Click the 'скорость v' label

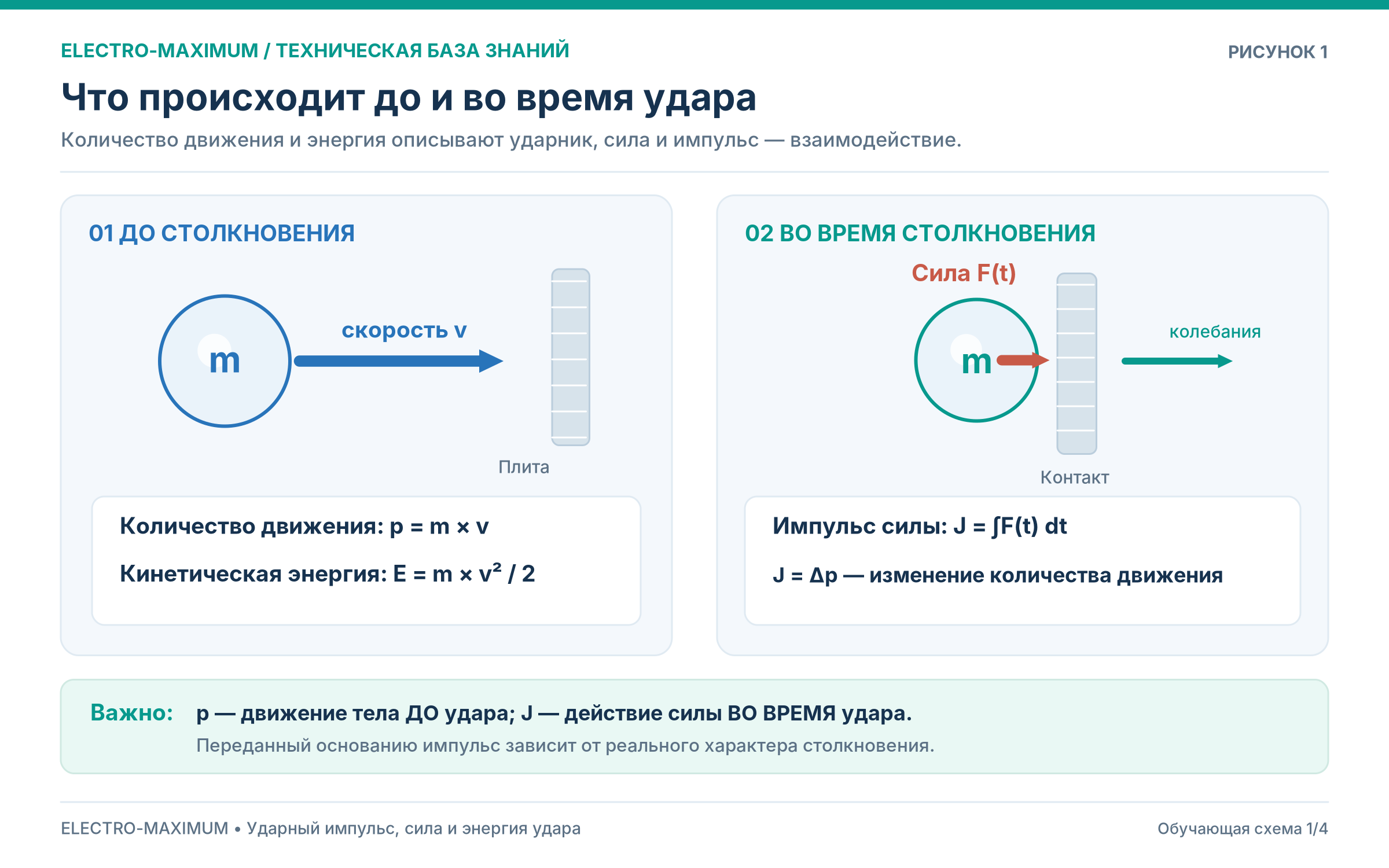click(x=404, y=330)
